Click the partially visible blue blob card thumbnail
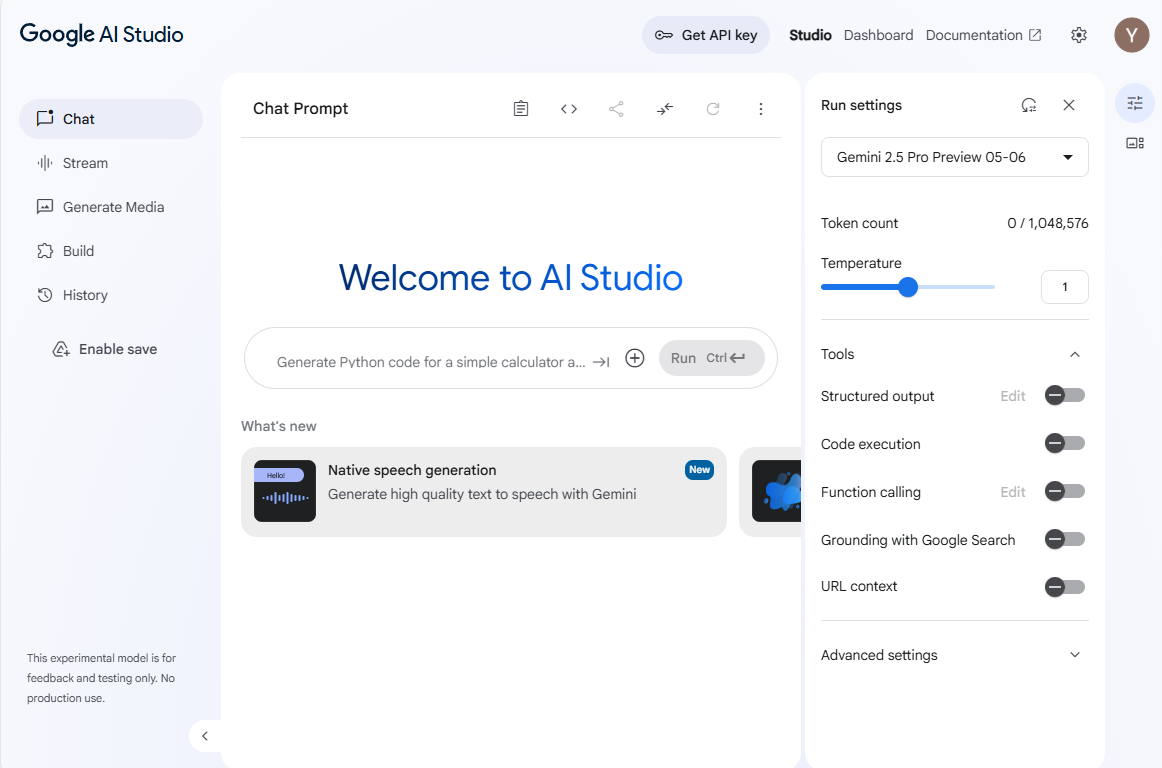 point(777,491)
